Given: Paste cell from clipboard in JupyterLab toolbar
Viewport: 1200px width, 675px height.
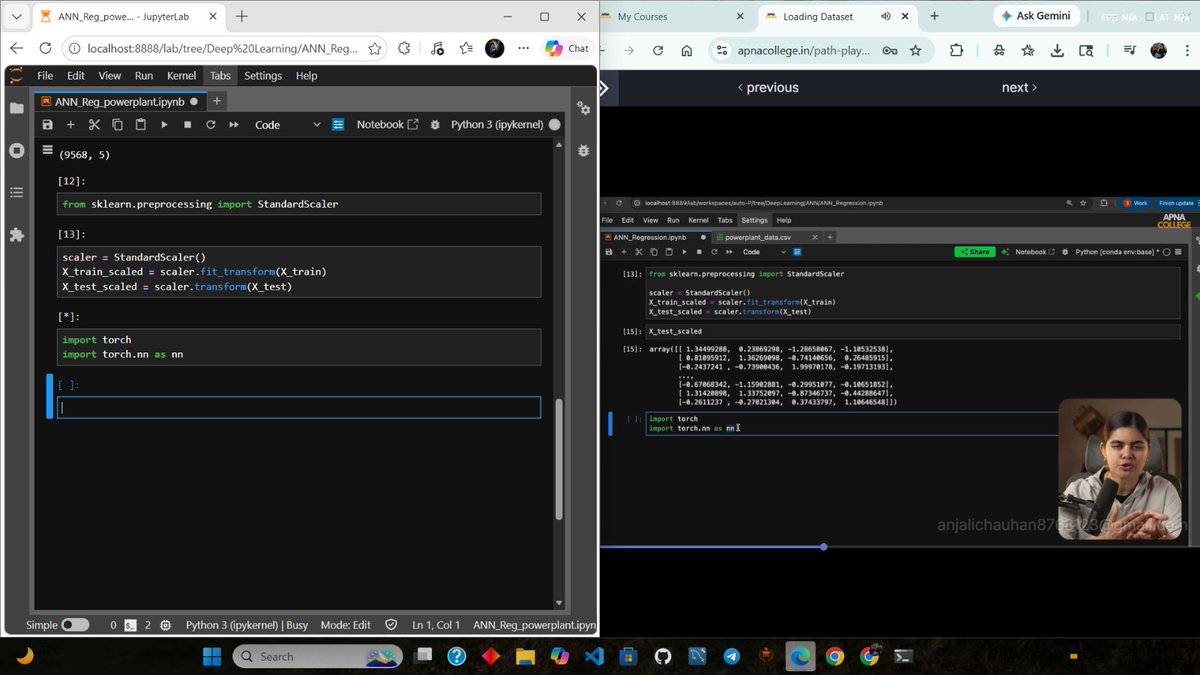Looking at the screenshot, I should coord(140,125).
